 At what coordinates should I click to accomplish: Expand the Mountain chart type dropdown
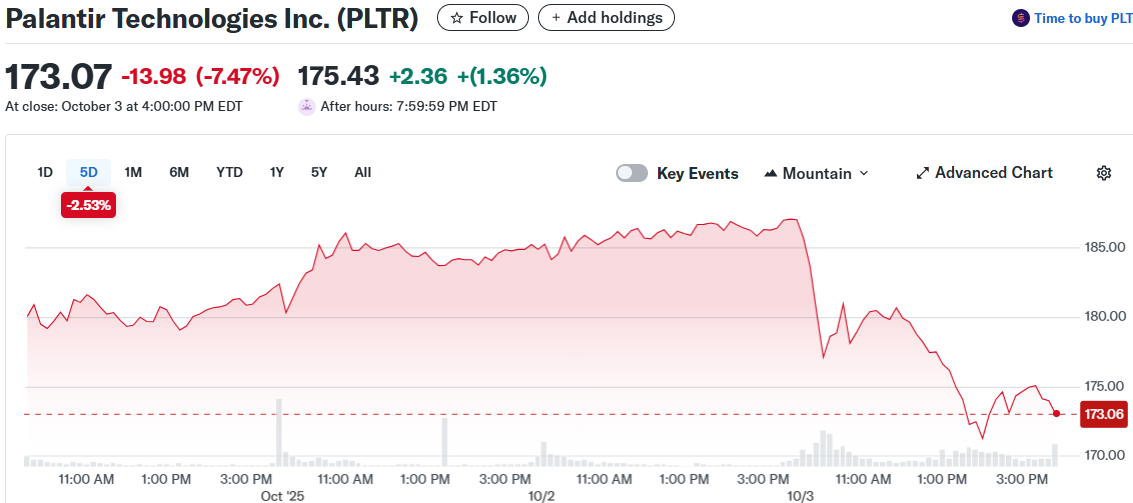[x=864, y=173]
